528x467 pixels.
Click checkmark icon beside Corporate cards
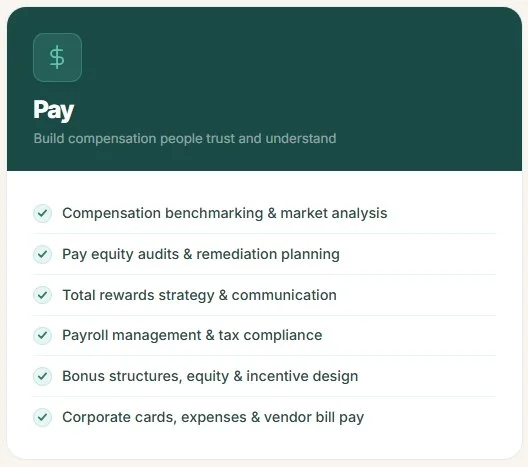point(42,417)
